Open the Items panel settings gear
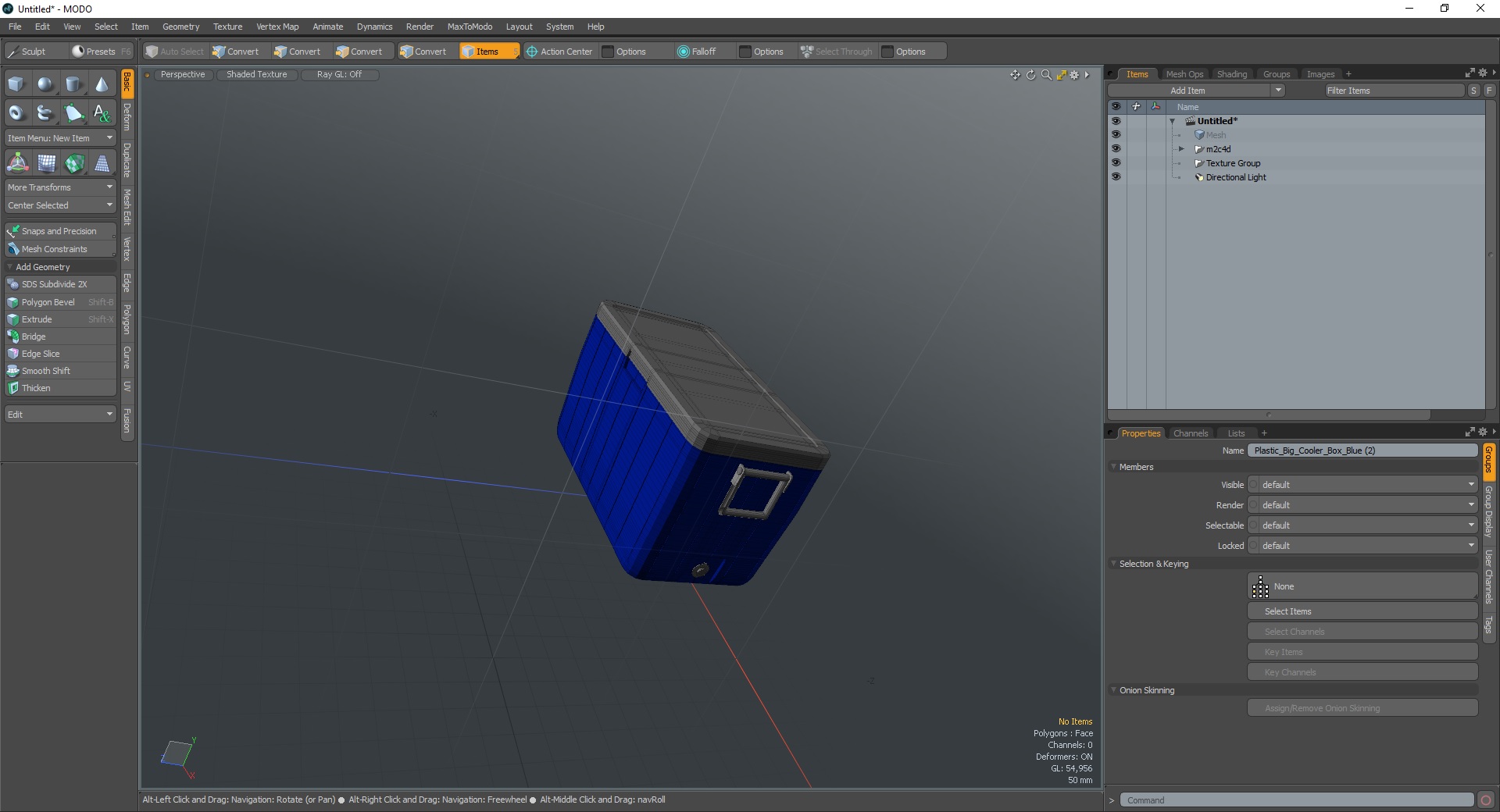Image resolution: width=1500 pixels, height=812 pixels. coord(1482,73)
